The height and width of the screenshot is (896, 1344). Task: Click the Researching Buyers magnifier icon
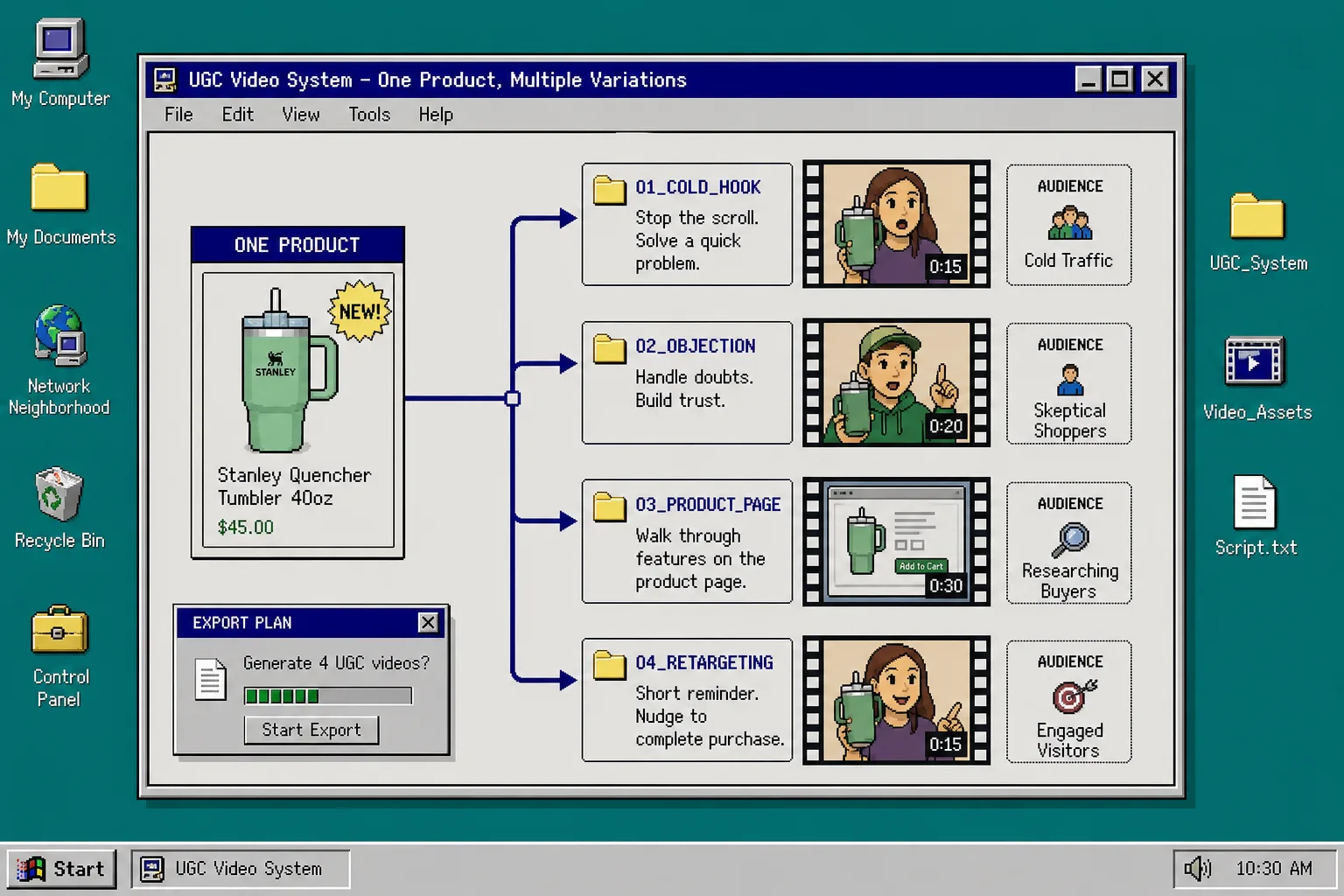pyautogui.click(x=1069, y=539)
